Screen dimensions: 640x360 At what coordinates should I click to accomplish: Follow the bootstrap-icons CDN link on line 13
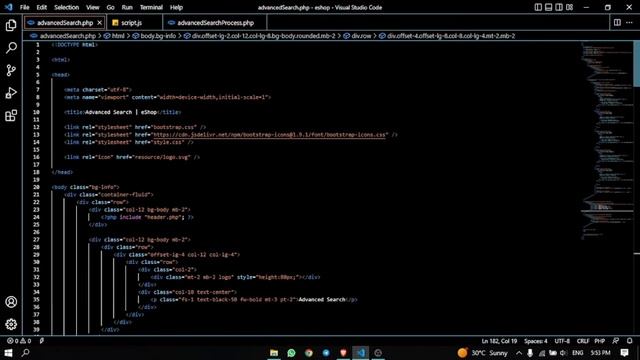tap(269, 135)
